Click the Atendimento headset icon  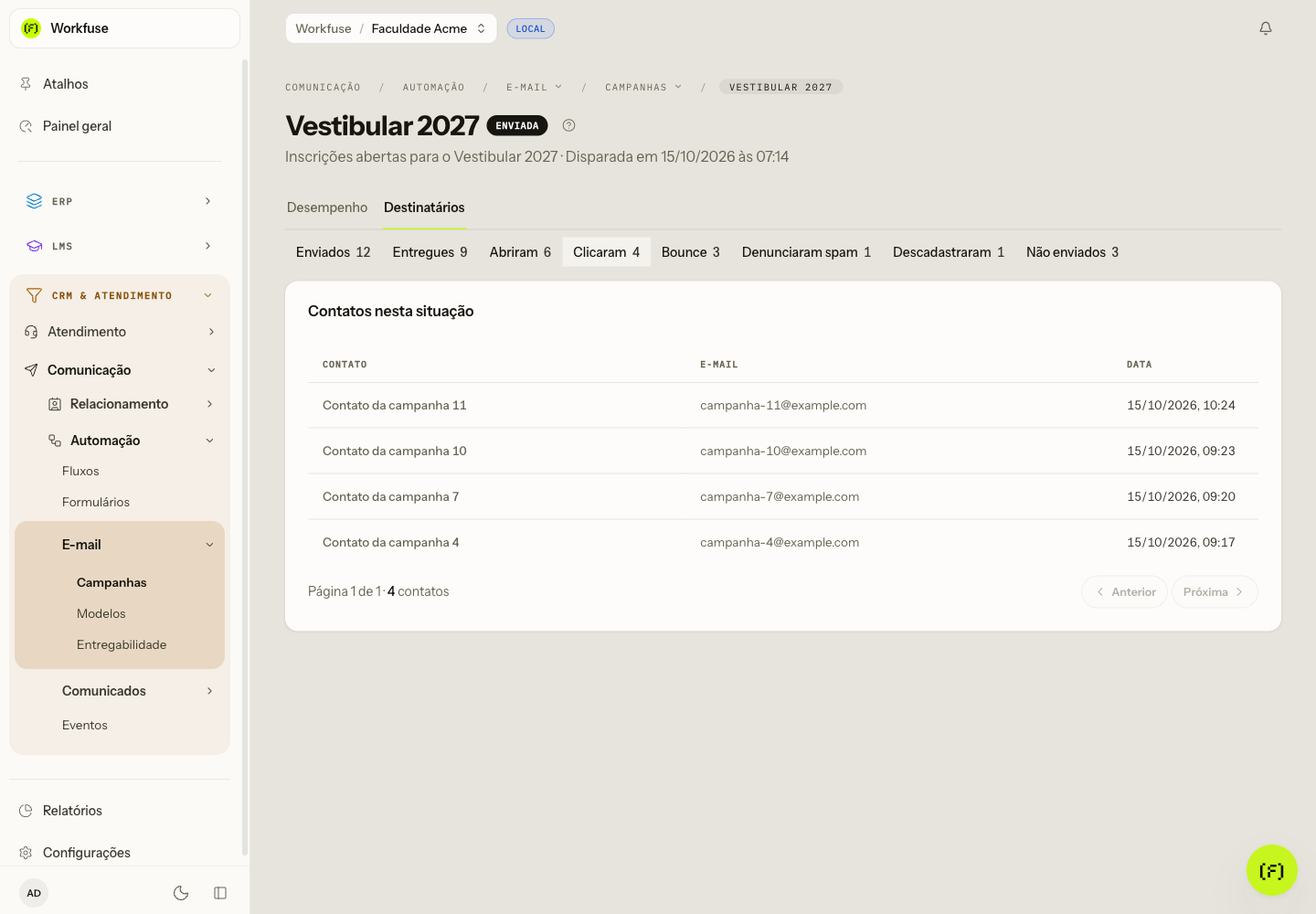pos(31,332)
